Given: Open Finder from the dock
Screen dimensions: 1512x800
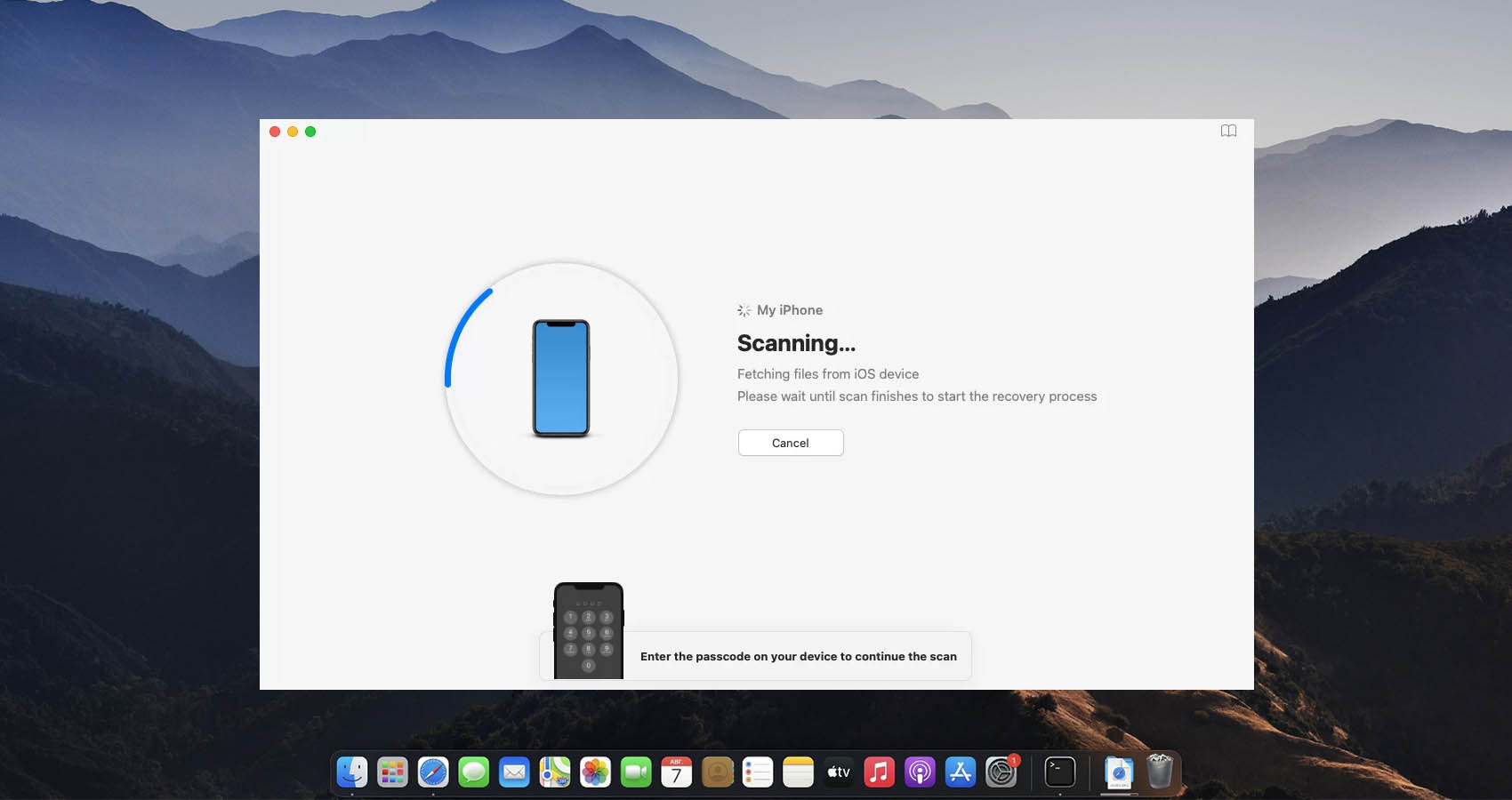Looking at the screenshot, I should tap(352, 772).
